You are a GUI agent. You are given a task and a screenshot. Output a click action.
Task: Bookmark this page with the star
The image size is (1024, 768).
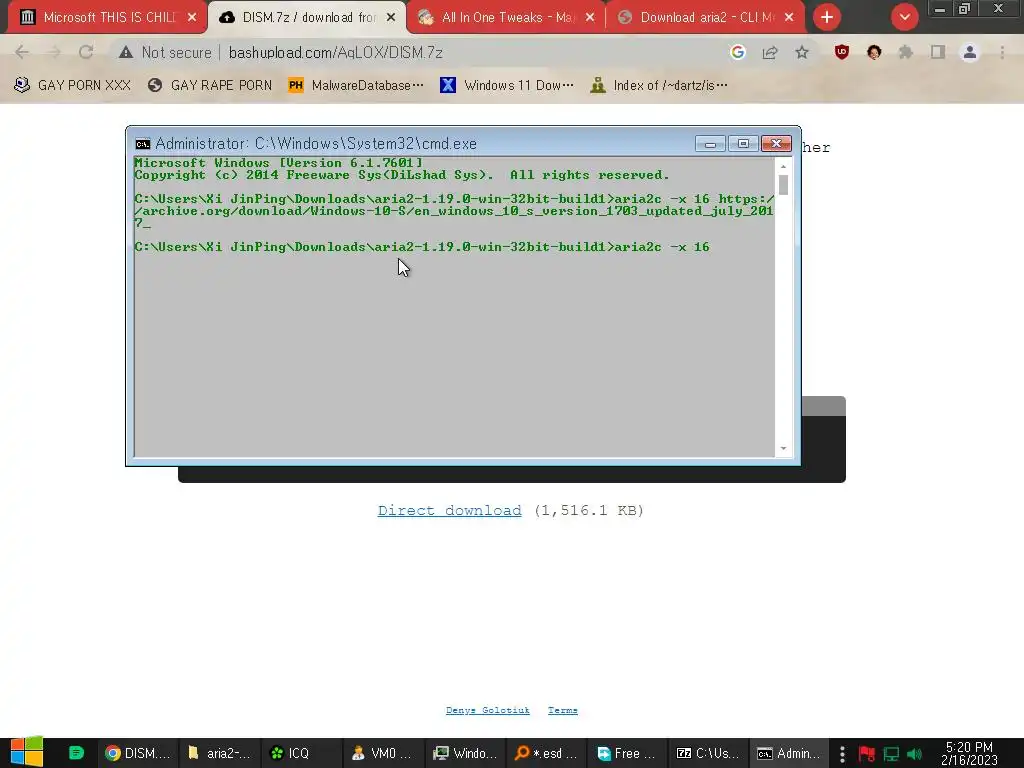pyautogui.click(x=802, y=52)
